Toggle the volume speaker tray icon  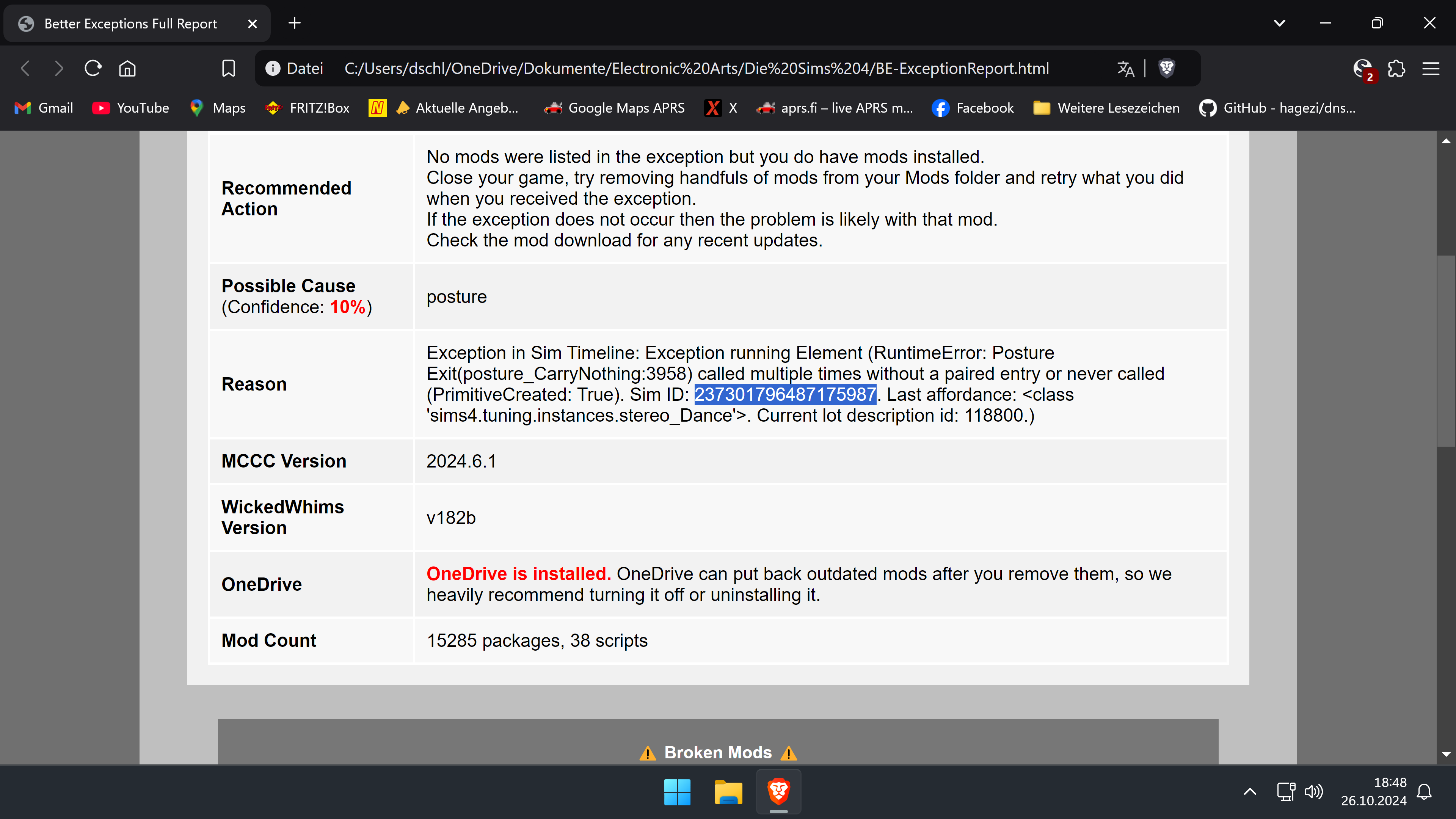[x=1313, y=791]
